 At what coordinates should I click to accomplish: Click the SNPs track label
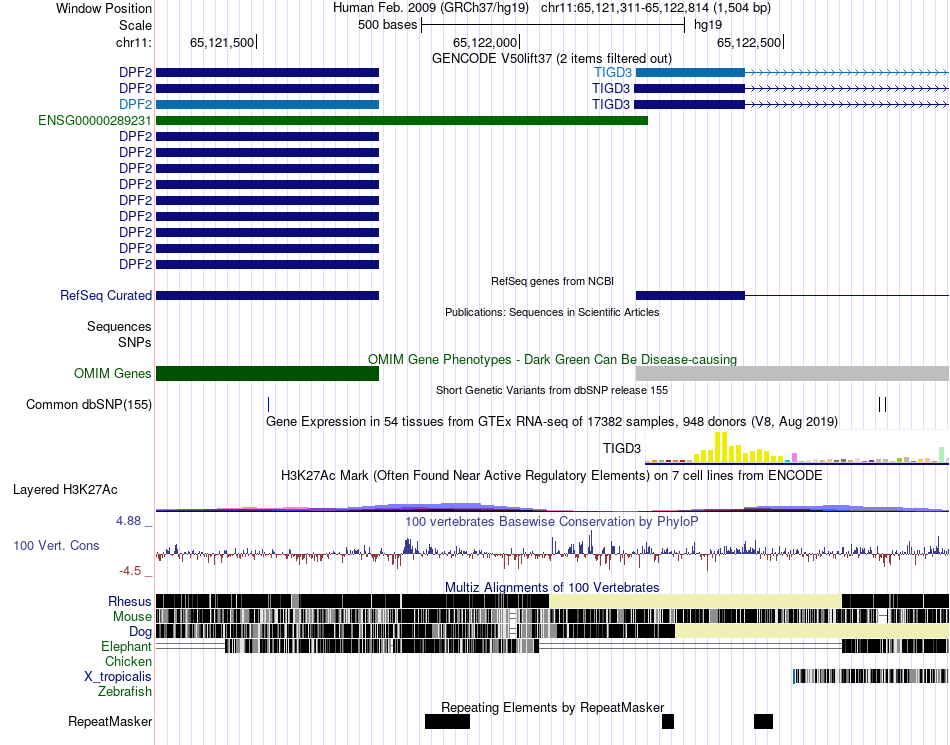pyautogui.click(x=135, y=342)
